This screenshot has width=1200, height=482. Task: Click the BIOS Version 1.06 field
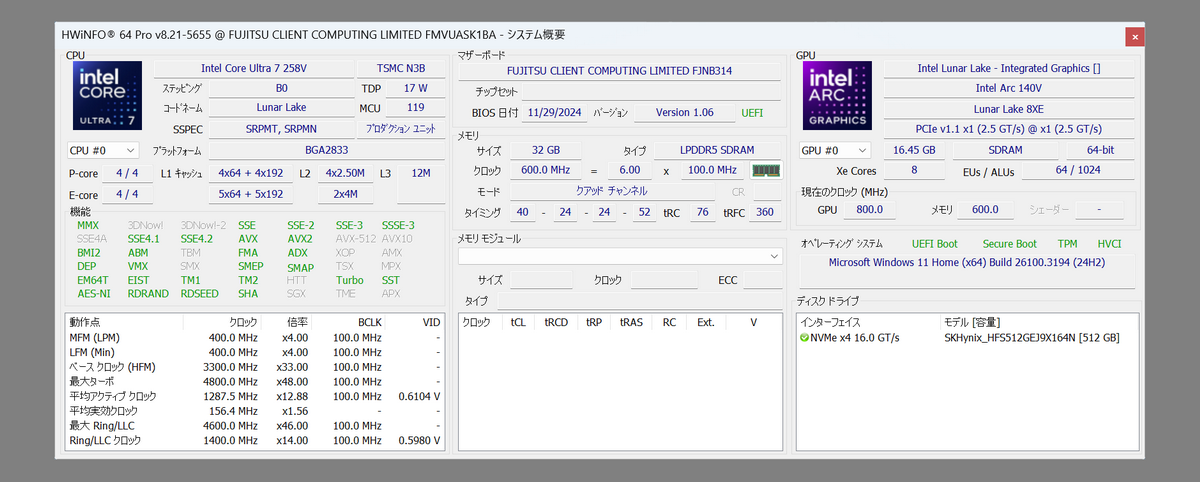[684, 112]
